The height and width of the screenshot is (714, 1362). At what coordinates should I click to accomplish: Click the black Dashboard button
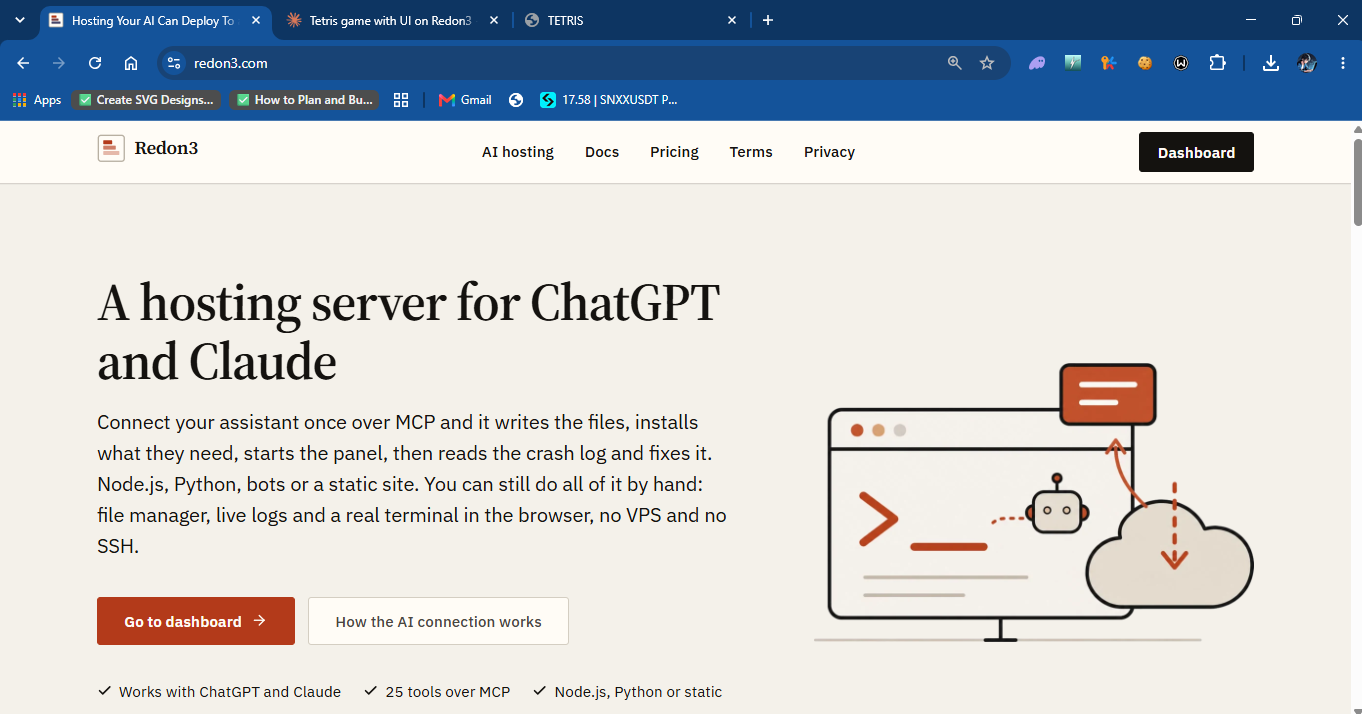coord(1196,152)
